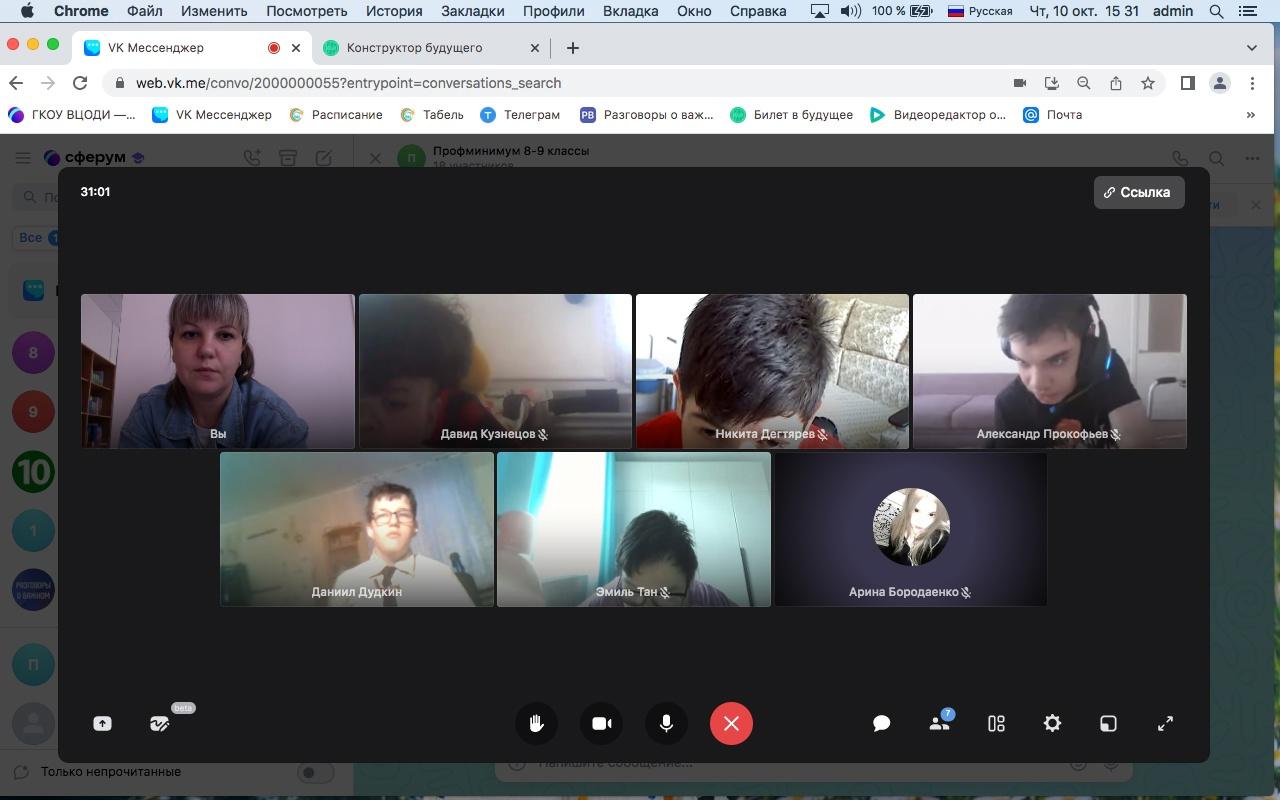Open chat options three-dot menu
The height and width of the screenshot is (800, 1280).
click(x=1252, y=158)
